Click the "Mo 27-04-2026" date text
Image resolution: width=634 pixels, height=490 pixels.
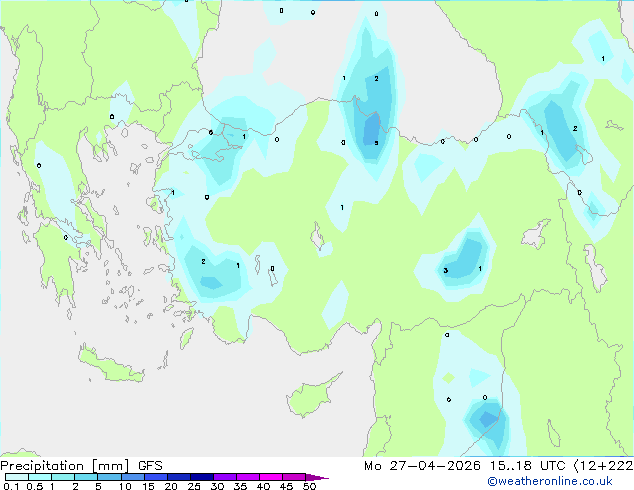422,466
